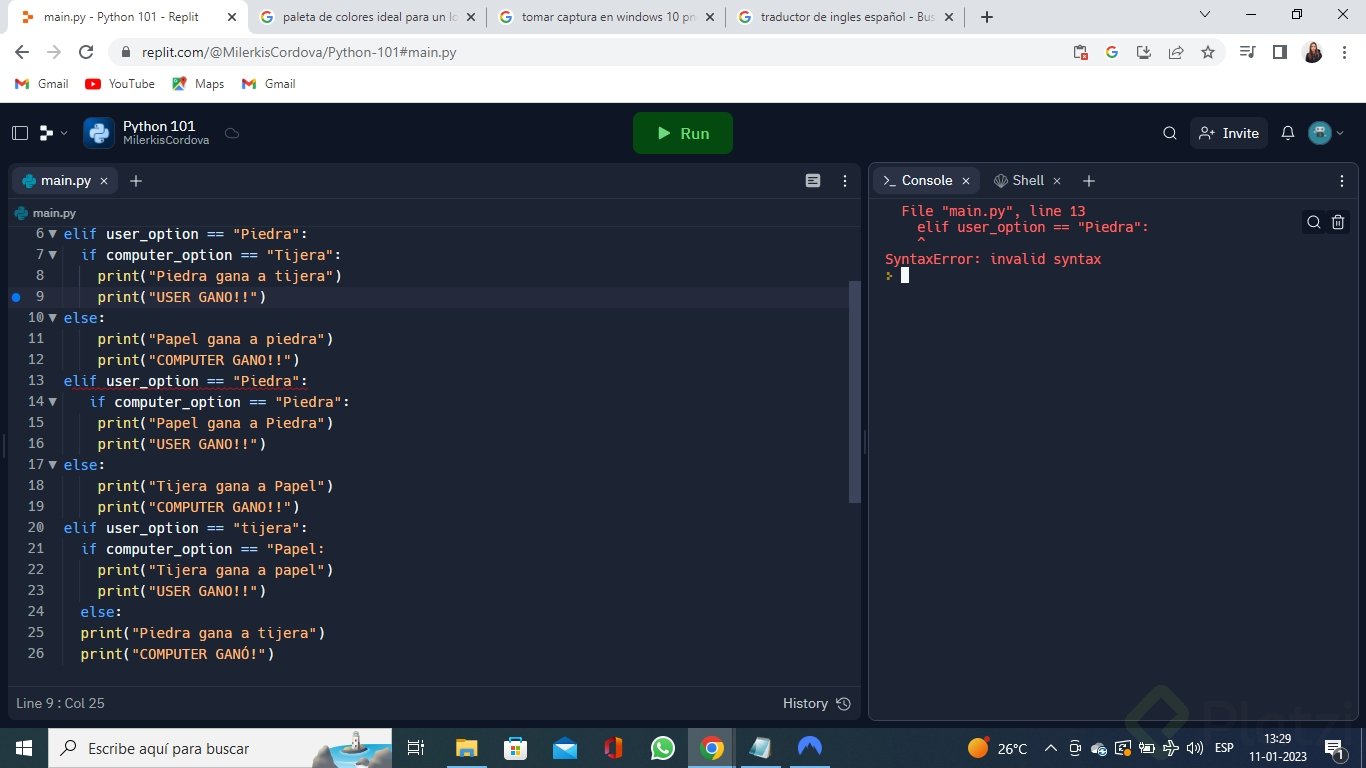
Task: Search the console output
Action: pyautogui.click(x=1314, y=222)
